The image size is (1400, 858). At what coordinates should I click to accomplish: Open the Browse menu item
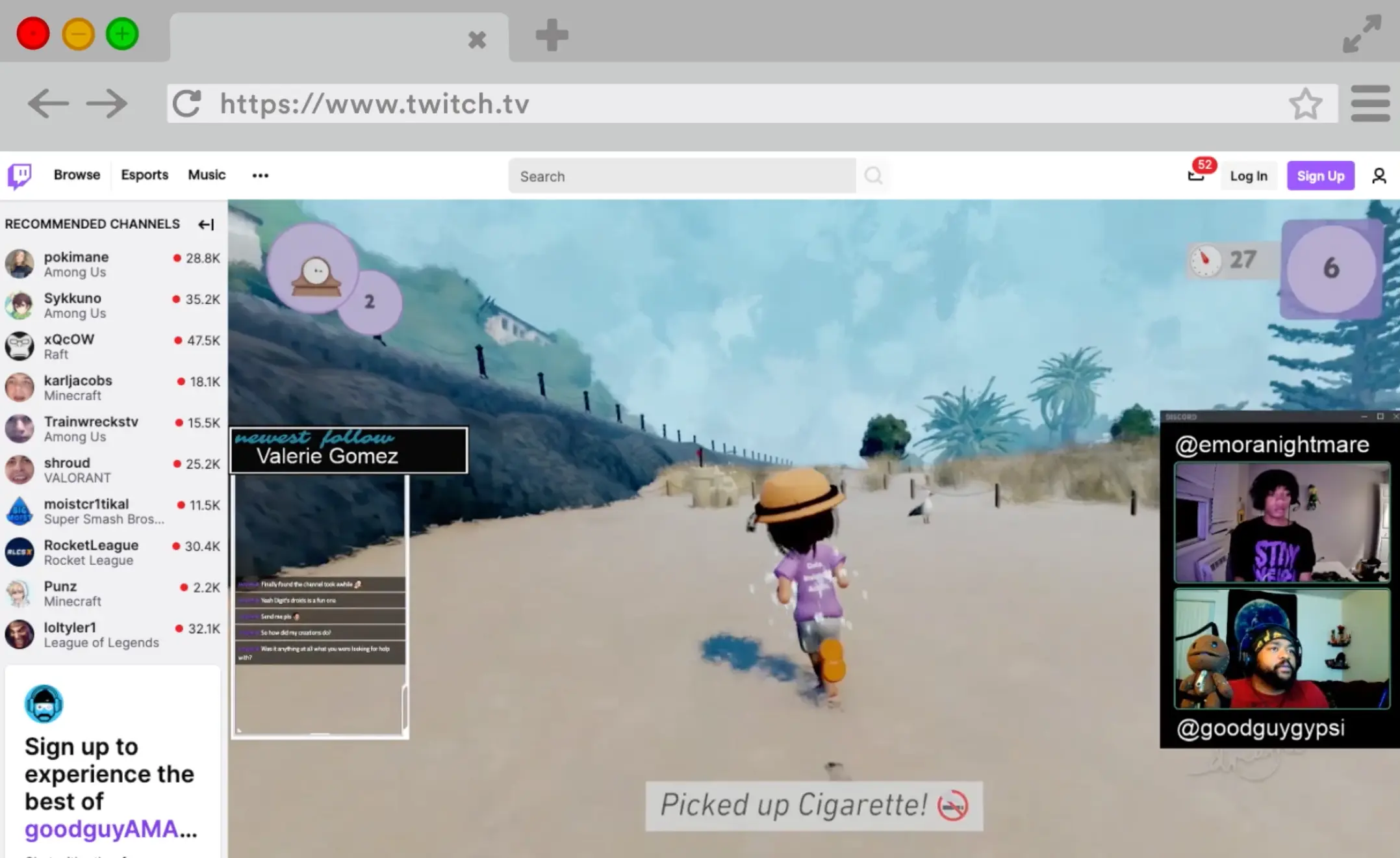[77, 175]
